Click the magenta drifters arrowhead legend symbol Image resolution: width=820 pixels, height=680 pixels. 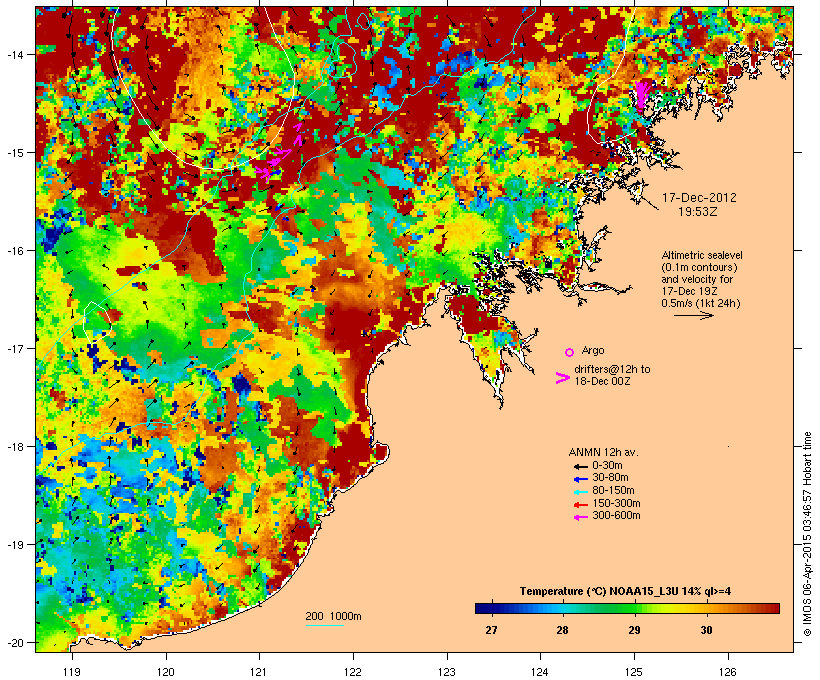click(x=562, y=378)
